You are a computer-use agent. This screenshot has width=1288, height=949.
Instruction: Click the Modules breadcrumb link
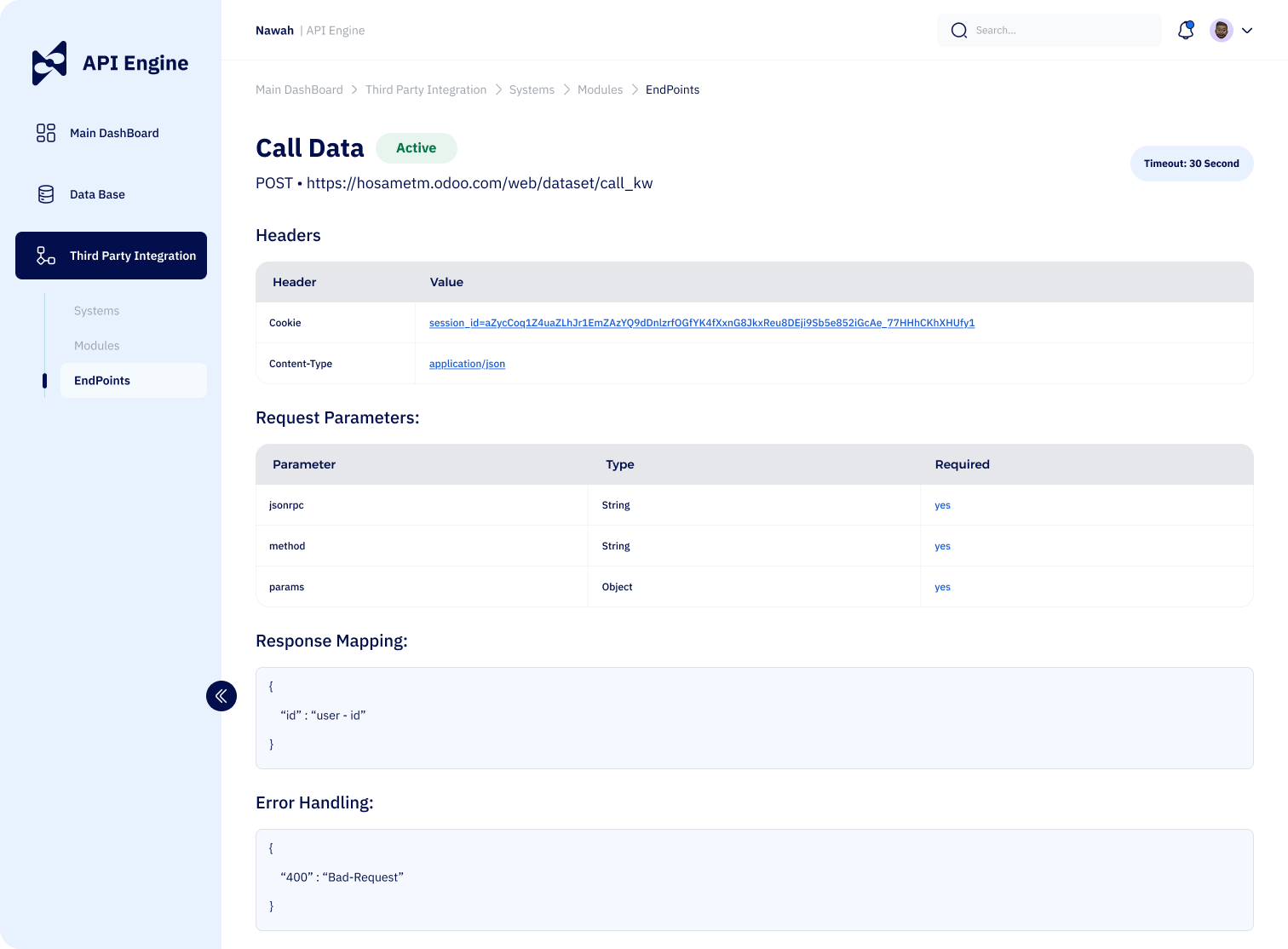pyautogui.click(x=600, y=89)
